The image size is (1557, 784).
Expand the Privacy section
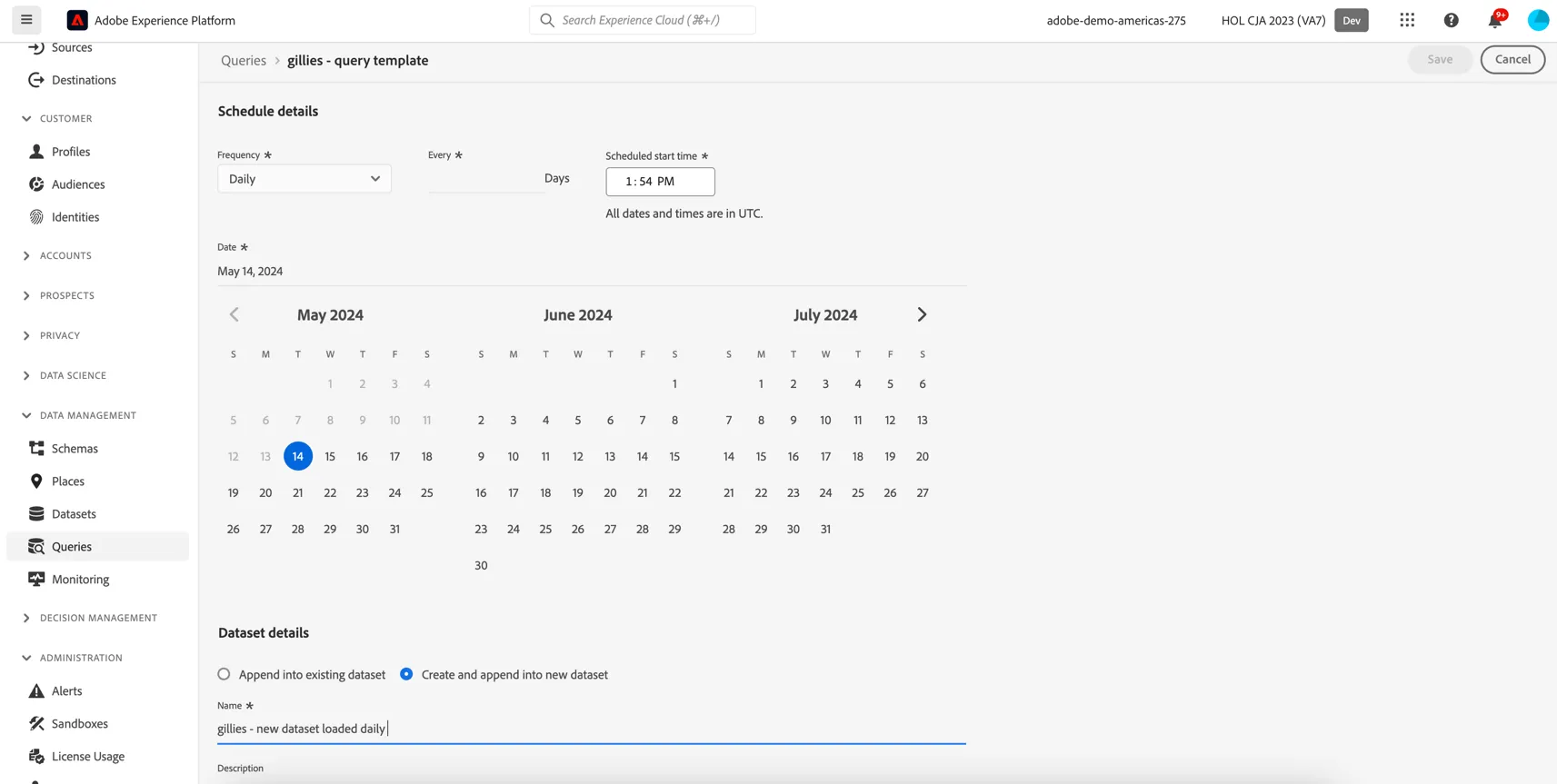pos(26,336)
